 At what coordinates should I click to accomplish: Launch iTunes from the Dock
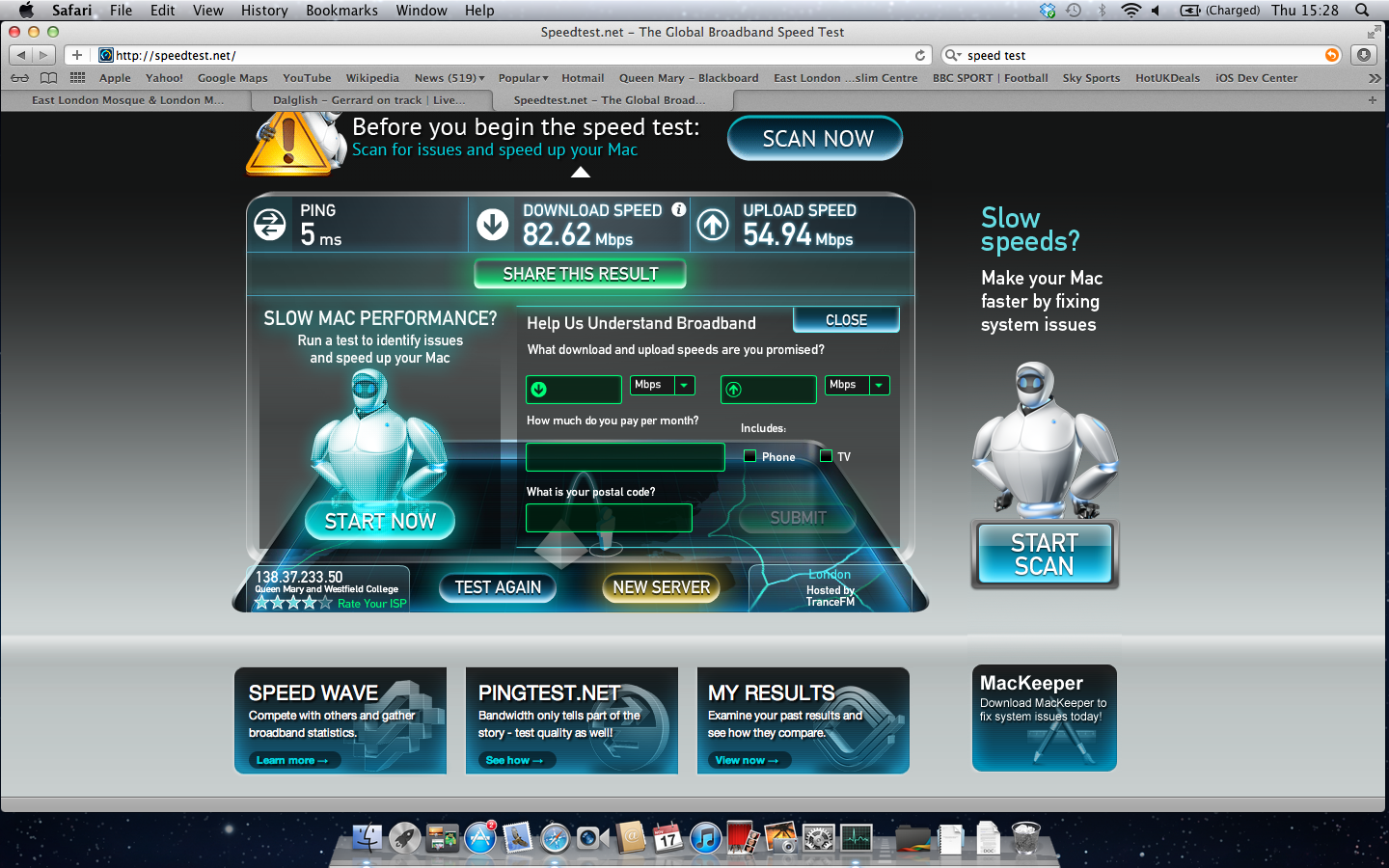tap(706, 837)
